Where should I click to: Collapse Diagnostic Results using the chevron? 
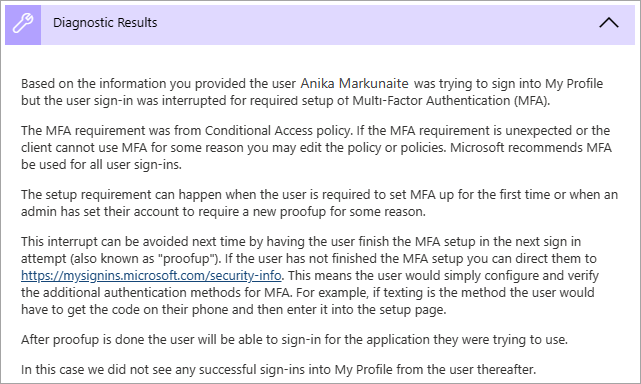tap(609, 23)
